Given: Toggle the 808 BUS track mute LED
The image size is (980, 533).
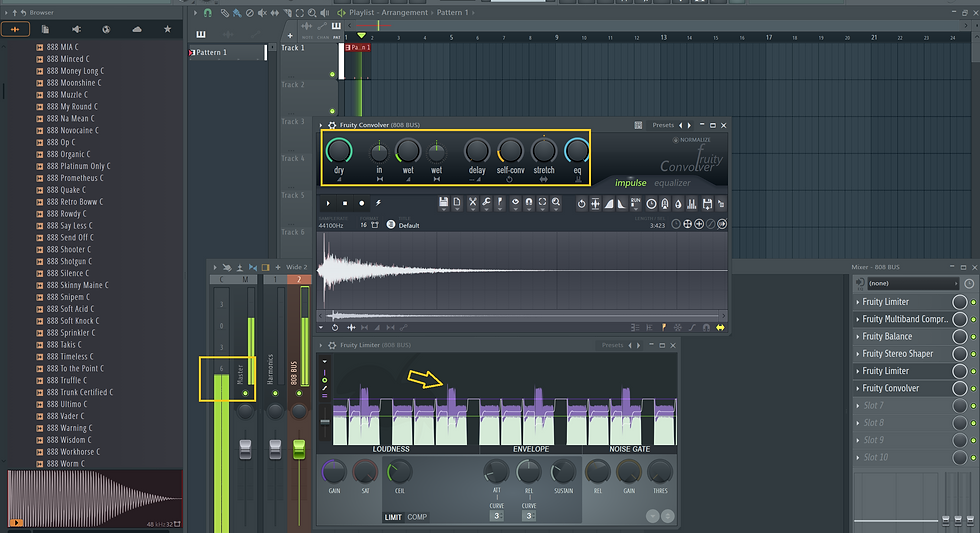Looking at the screenshot, I should coord(299,393).
